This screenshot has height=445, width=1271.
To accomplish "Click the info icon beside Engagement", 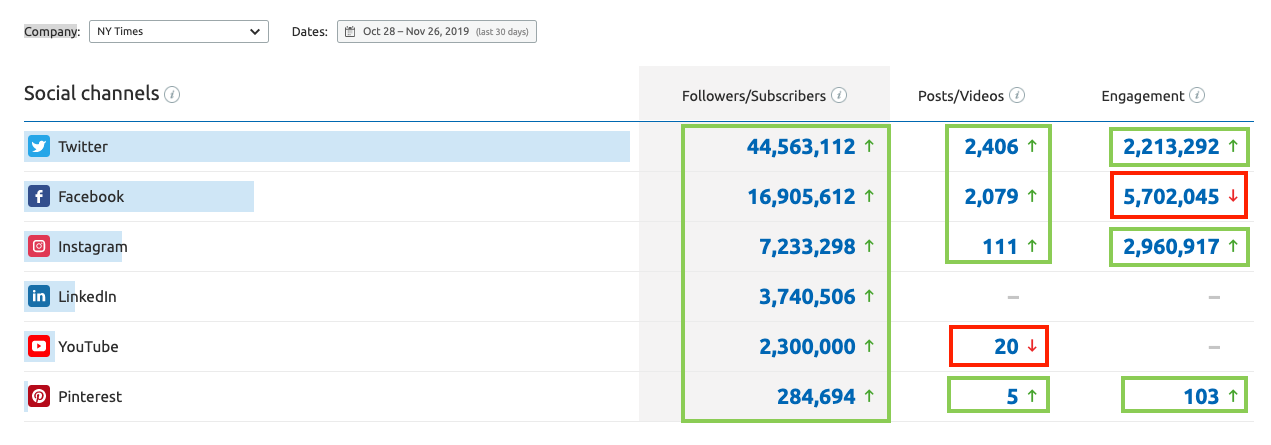I will 1197,96.
